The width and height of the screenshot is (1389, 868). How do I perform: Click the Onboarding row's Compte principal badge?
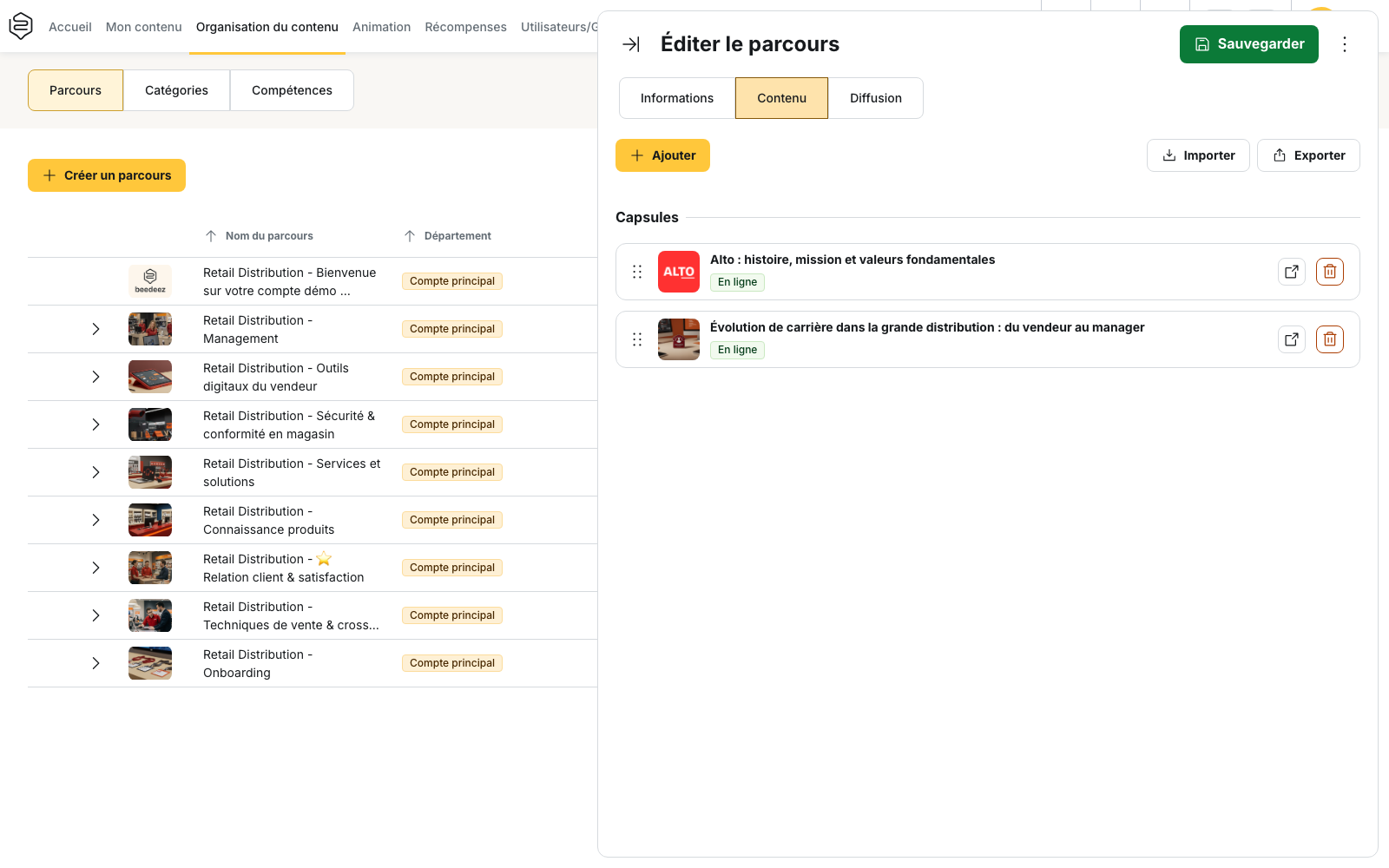pos(452,663)
